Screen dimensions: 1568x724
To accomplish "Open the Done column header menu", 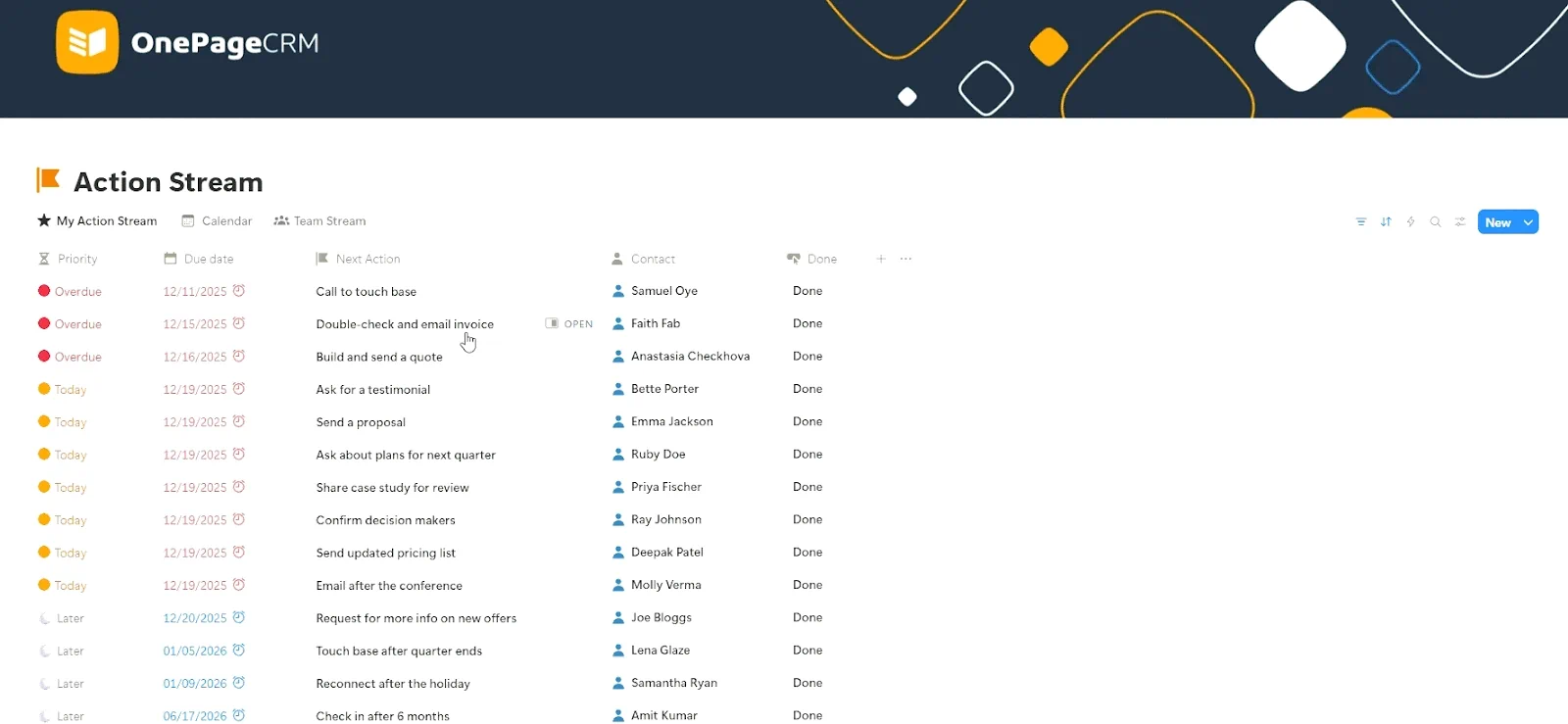I will (x=811, y=259).
